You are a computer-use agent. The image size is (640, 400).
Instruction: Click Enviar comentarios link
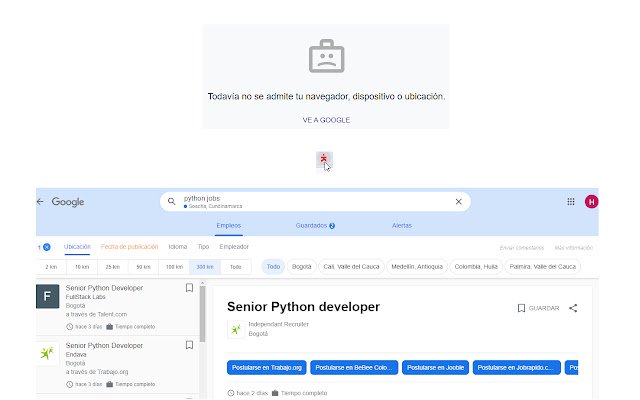[522, 248]
